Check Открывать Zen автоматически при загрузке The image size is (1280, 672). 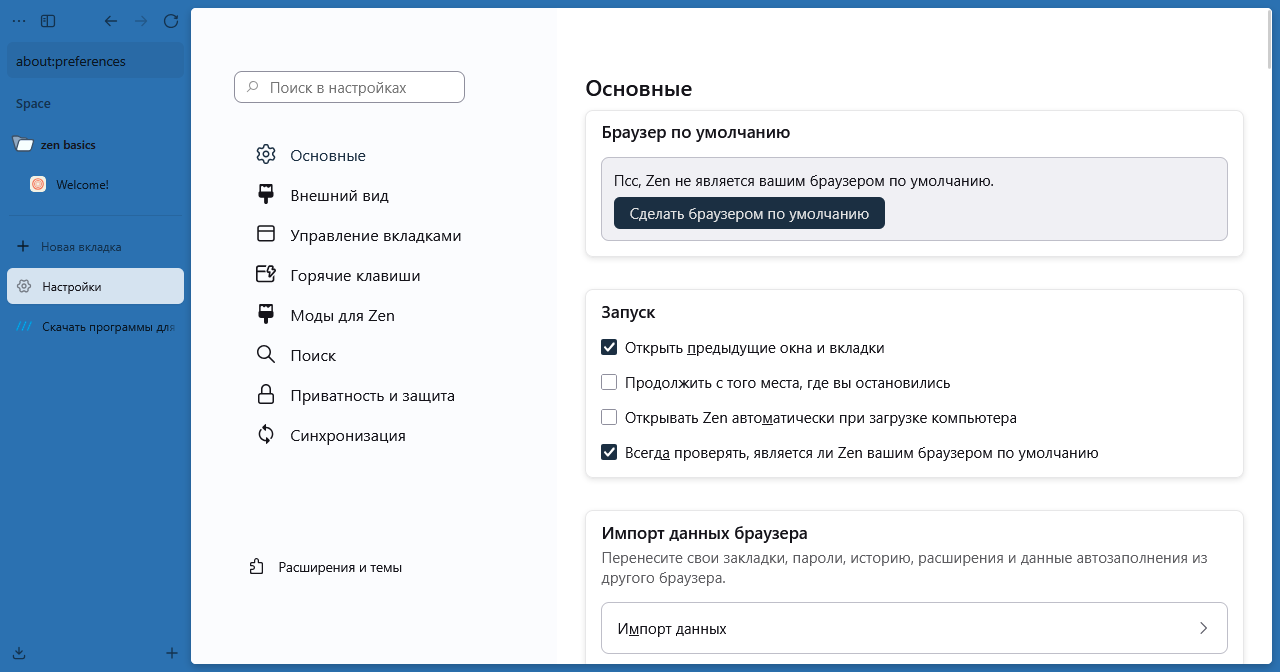point(609,417)
